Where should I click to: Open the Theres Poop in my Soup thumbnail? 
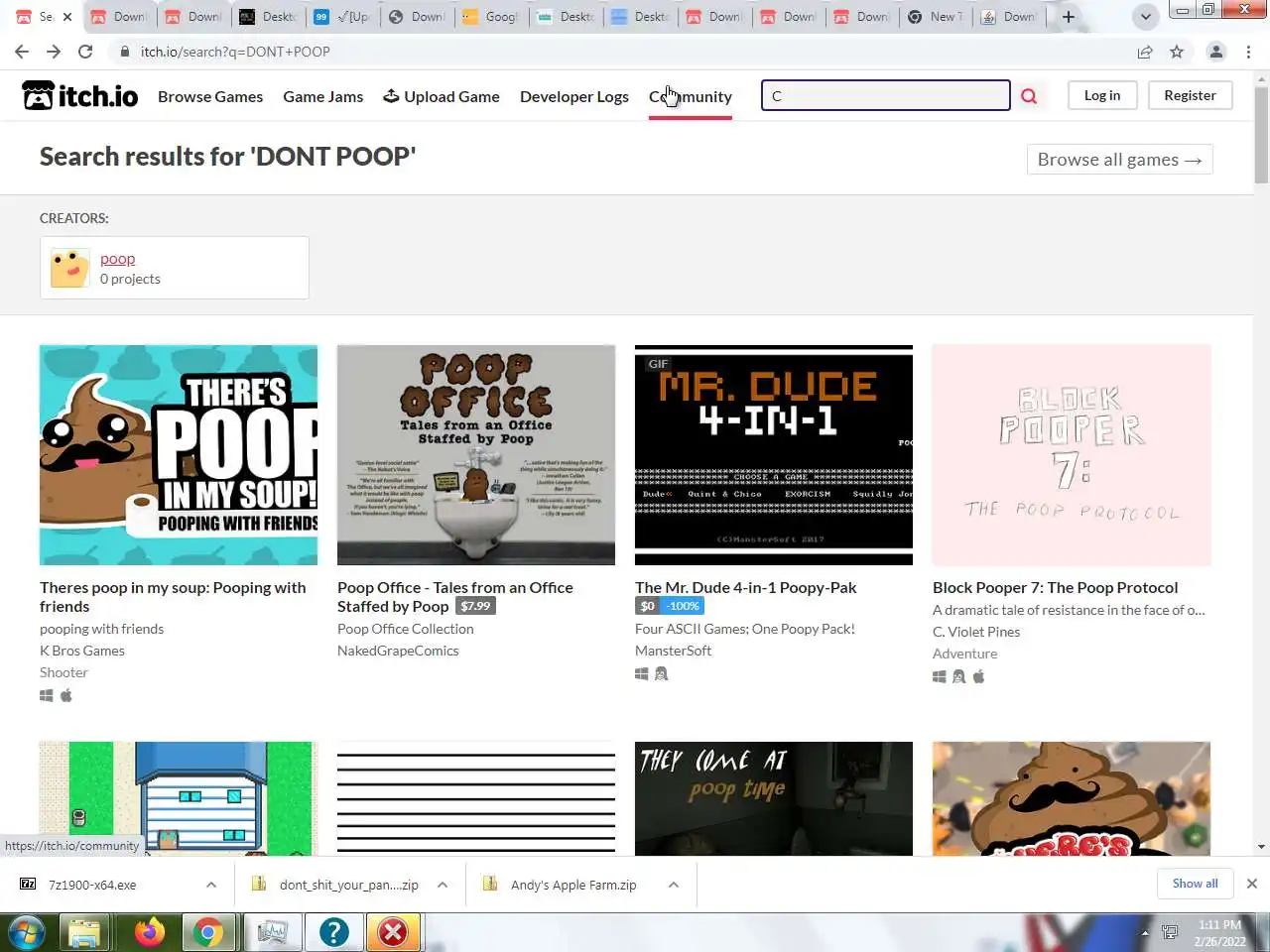coord(179,455)
